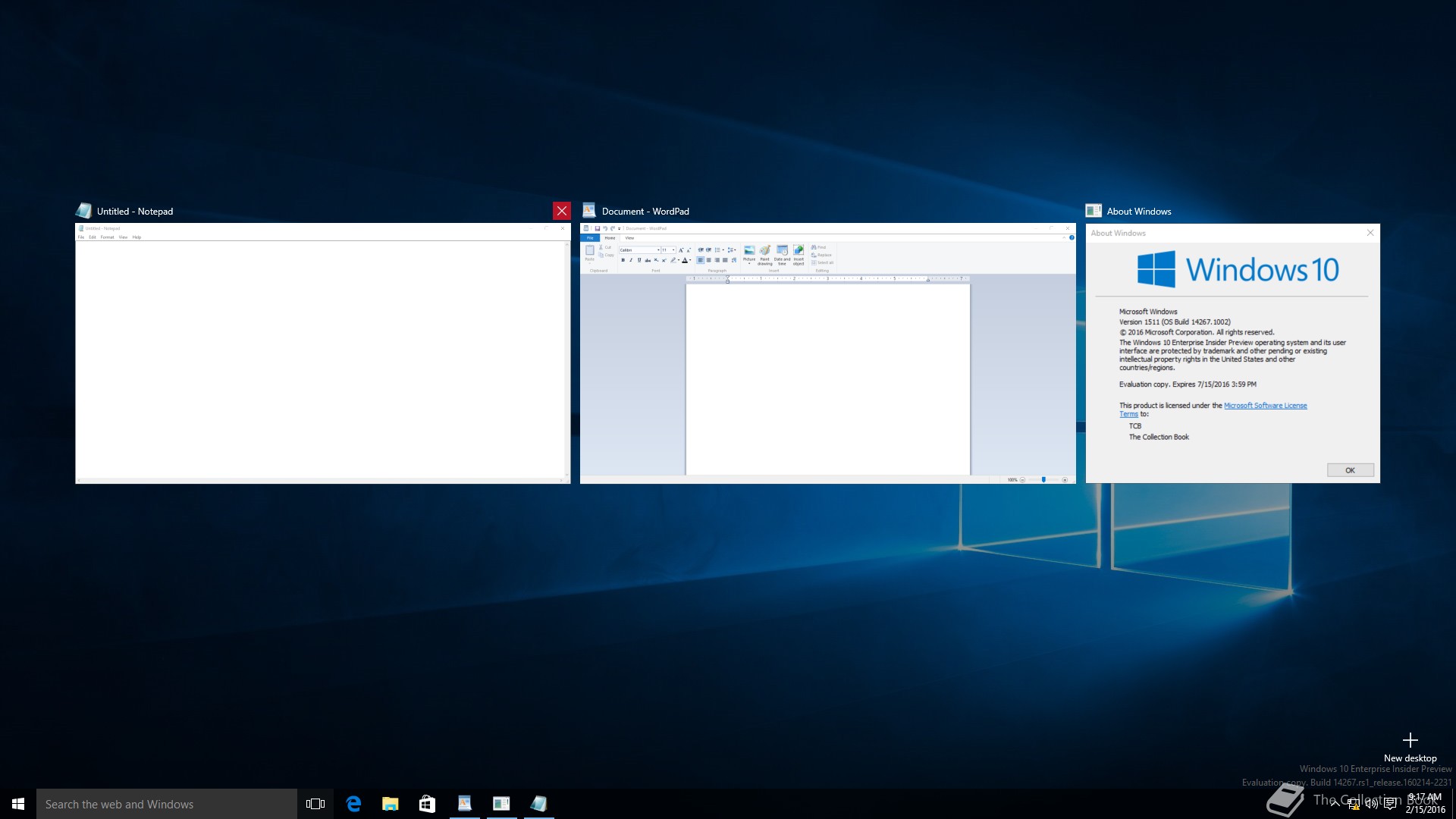Image resolution: width=1456 pixels, height=819 pixels.
Task: Click the Save icon in WordPad preview title bar
Action: [x=598, y=228]
